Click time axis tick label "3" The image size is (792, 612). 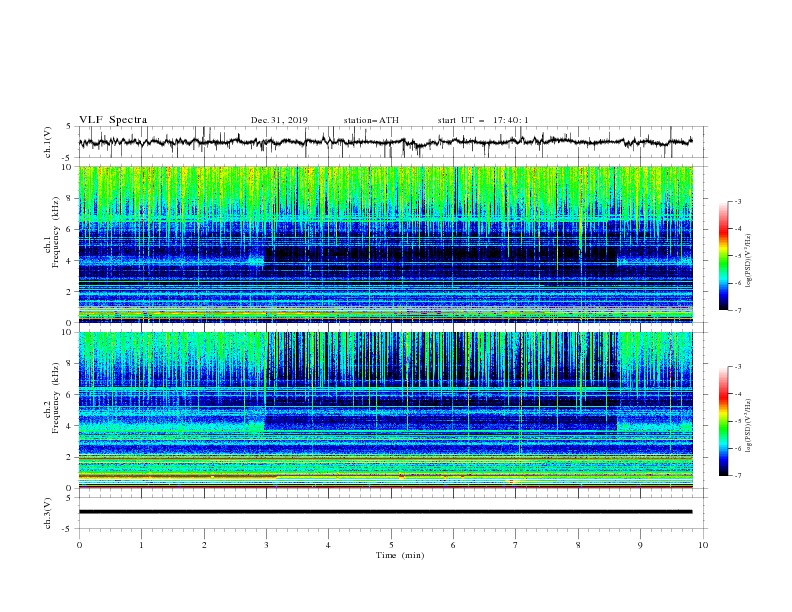pos(266,545)
